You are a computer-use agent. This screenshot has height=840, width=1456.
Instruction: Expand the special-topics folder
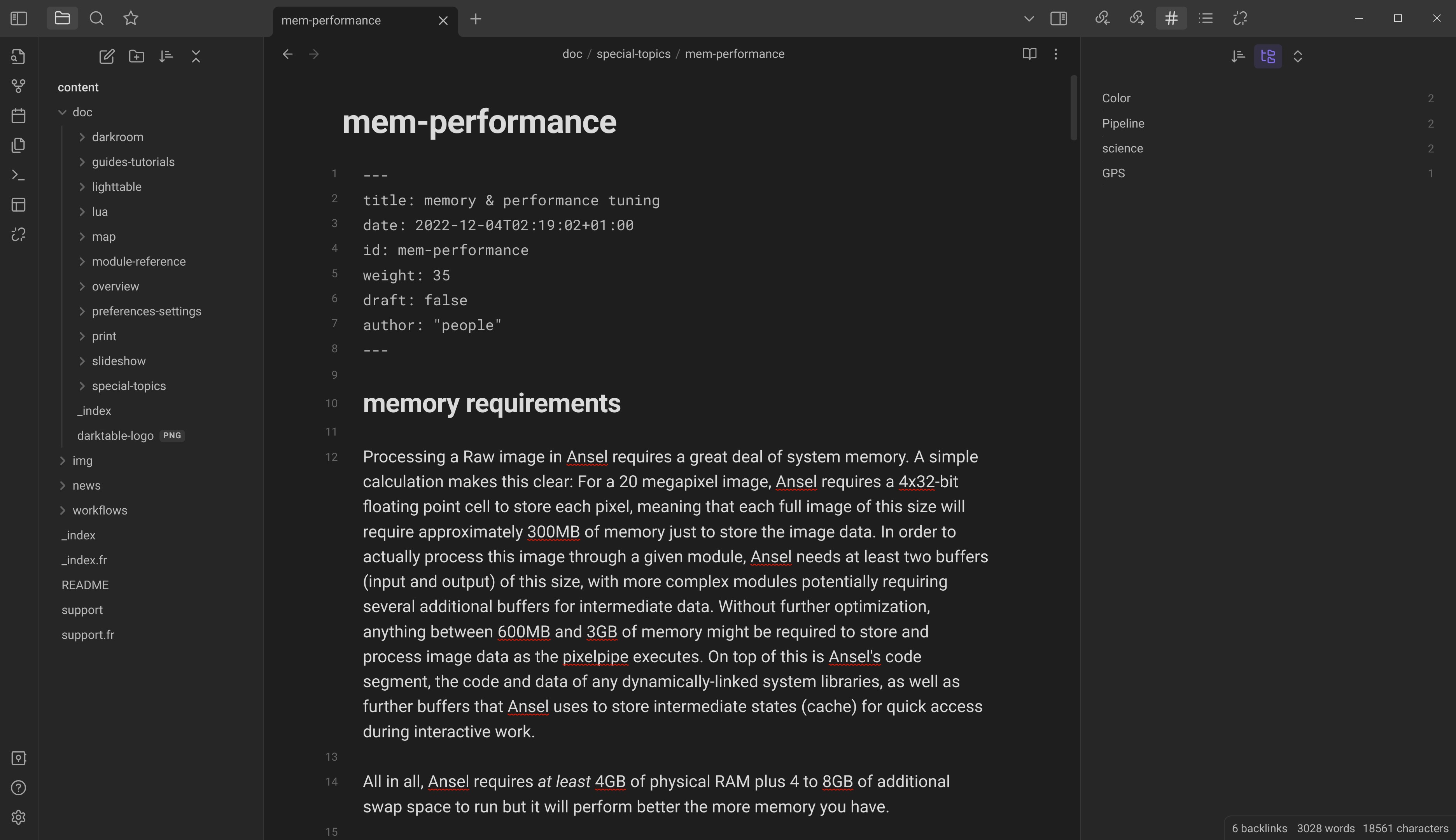click(82, 386)
